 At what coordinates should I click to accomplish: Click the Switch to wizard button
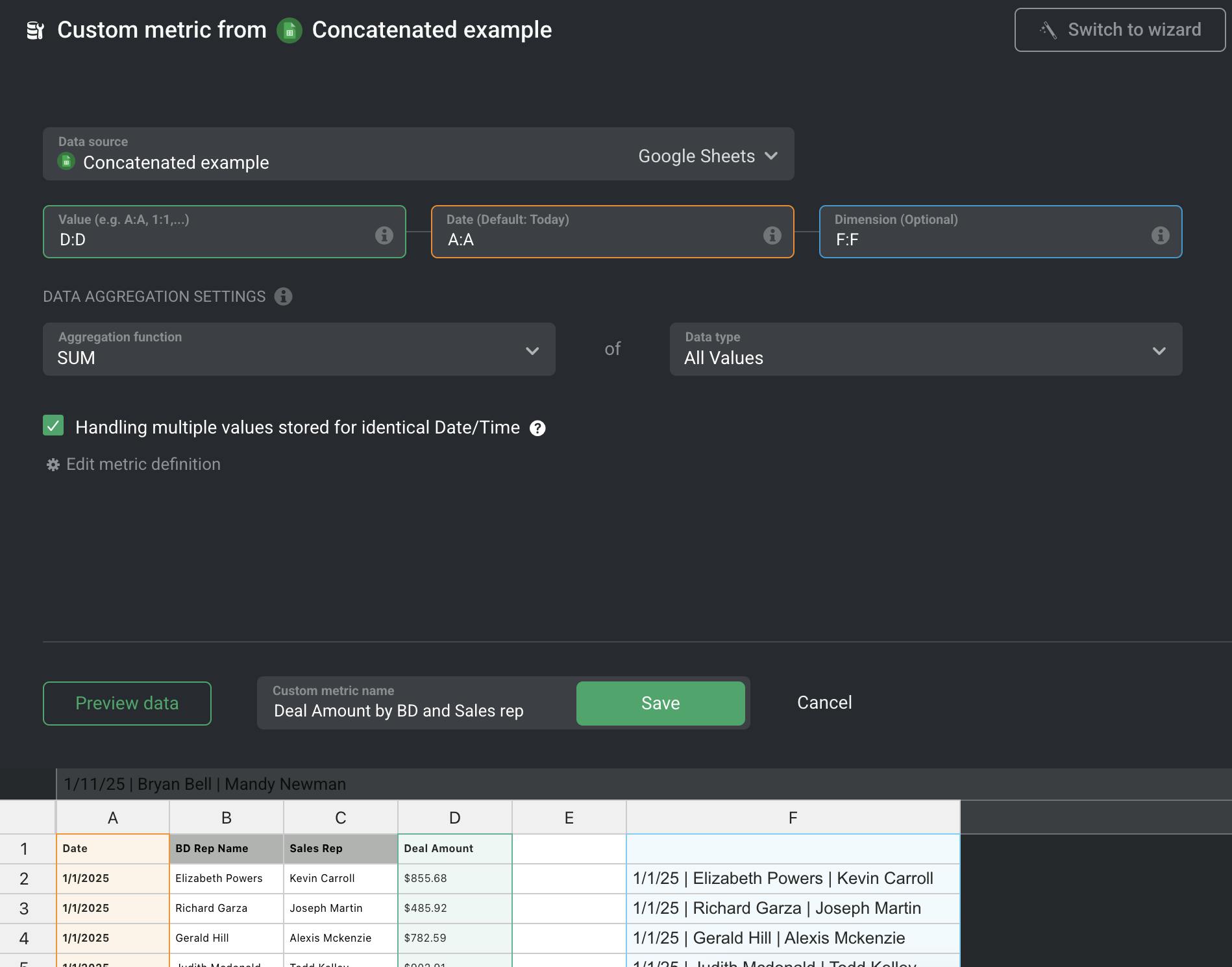tap(1120, 30)
